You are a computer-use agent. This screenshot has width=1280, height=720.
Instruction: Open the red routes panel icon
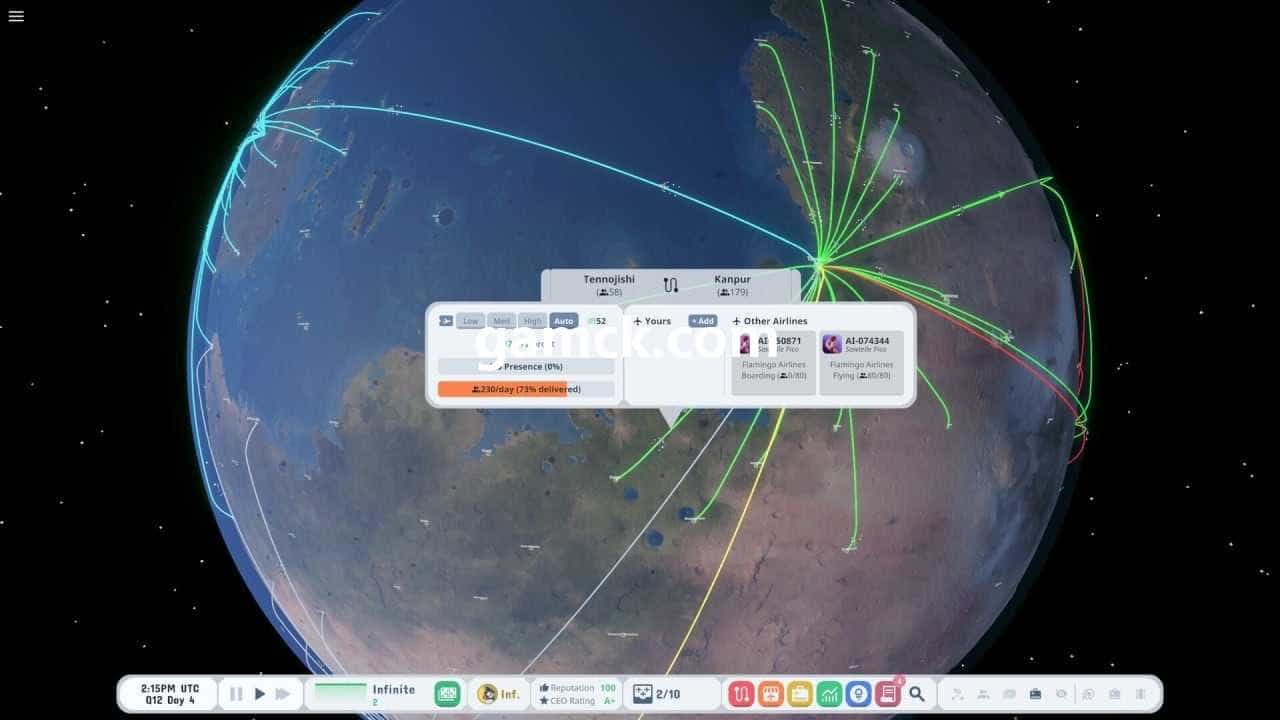[742, 694]
